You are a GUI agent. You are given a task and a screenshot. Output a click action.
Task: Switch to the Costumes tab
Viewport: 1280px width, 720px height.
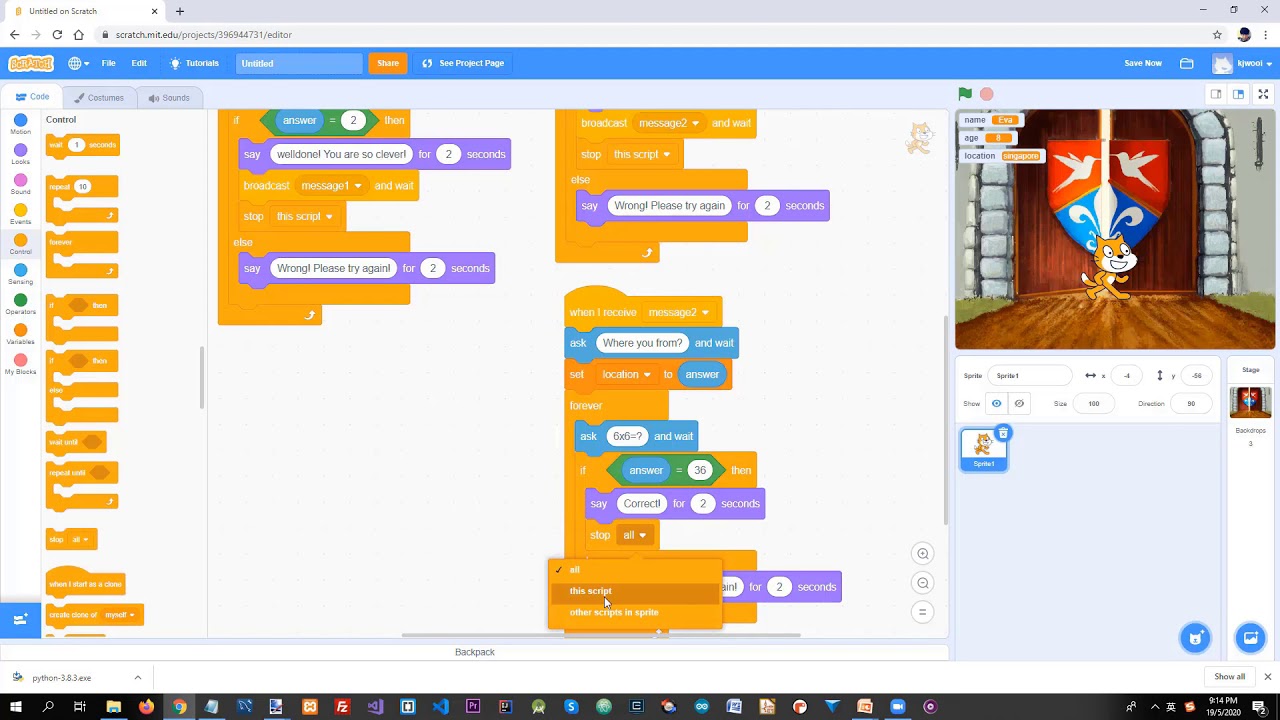click(98, 98)
